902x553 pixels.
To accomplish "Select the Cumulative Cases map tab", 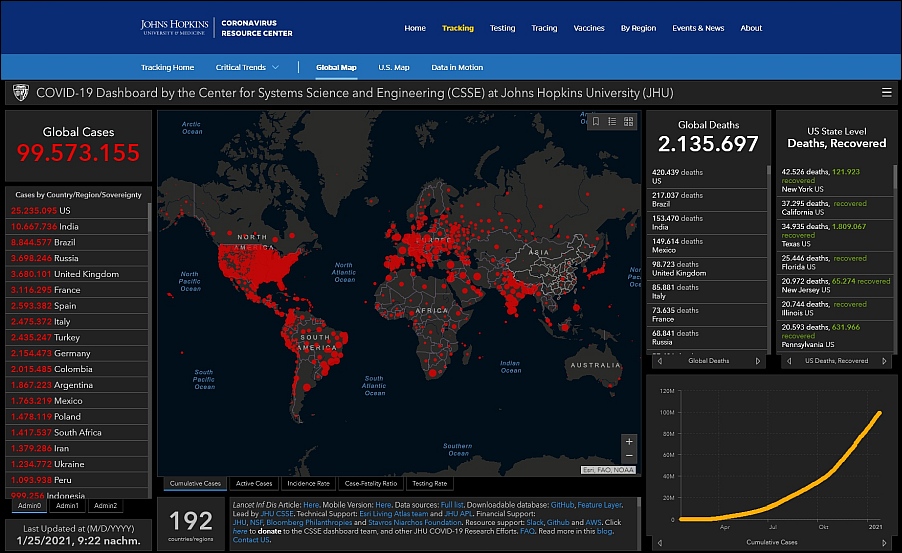I will tap(195, 483).
